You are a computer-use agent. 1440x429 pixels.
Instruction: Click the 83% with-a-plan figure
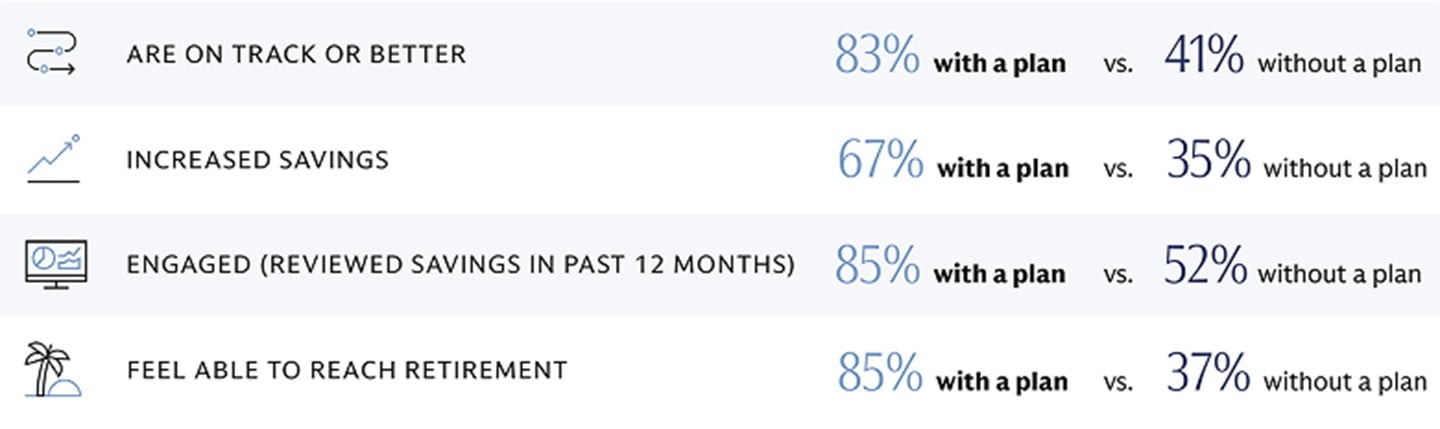click(x=877, y=56)
